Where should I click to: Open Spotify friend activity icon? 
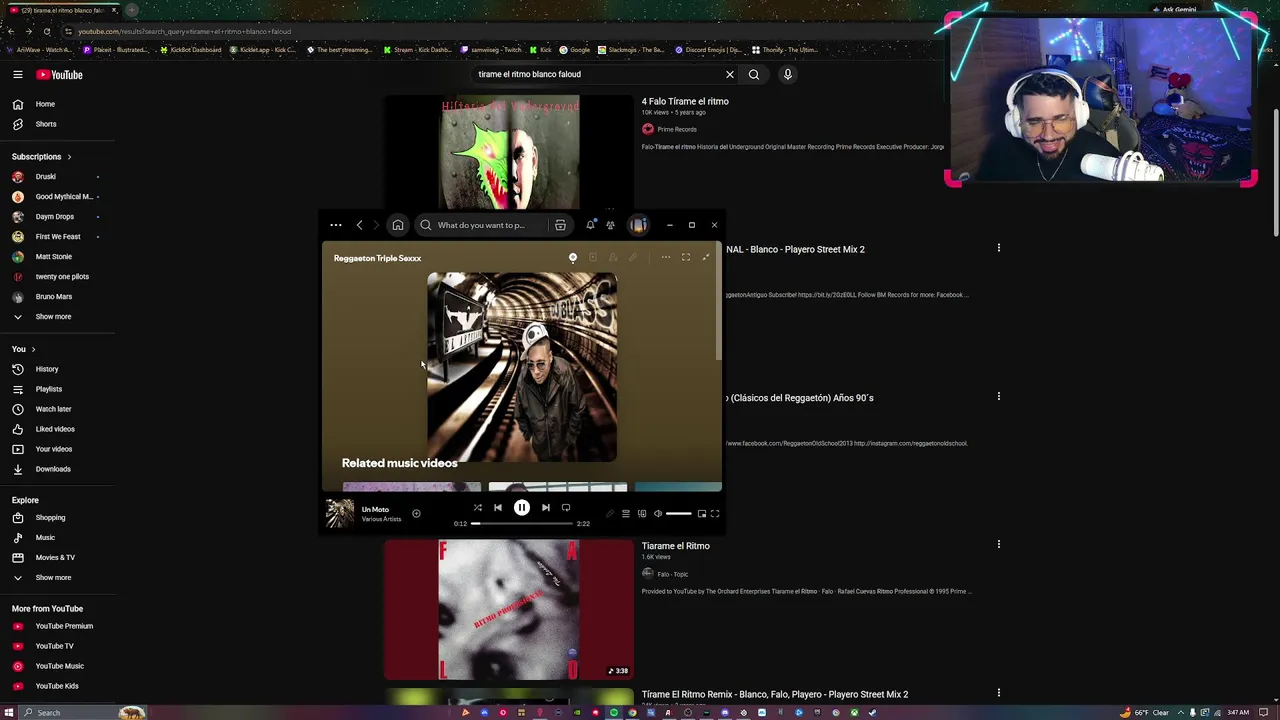tap(610, 225)
